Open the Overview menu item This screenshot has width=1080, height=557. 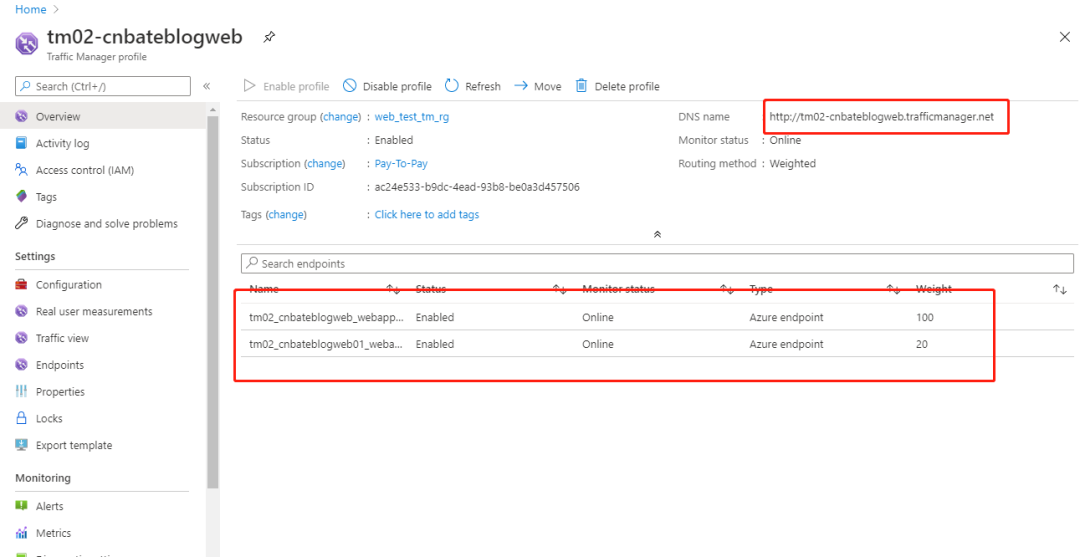(x=103, y=116)
